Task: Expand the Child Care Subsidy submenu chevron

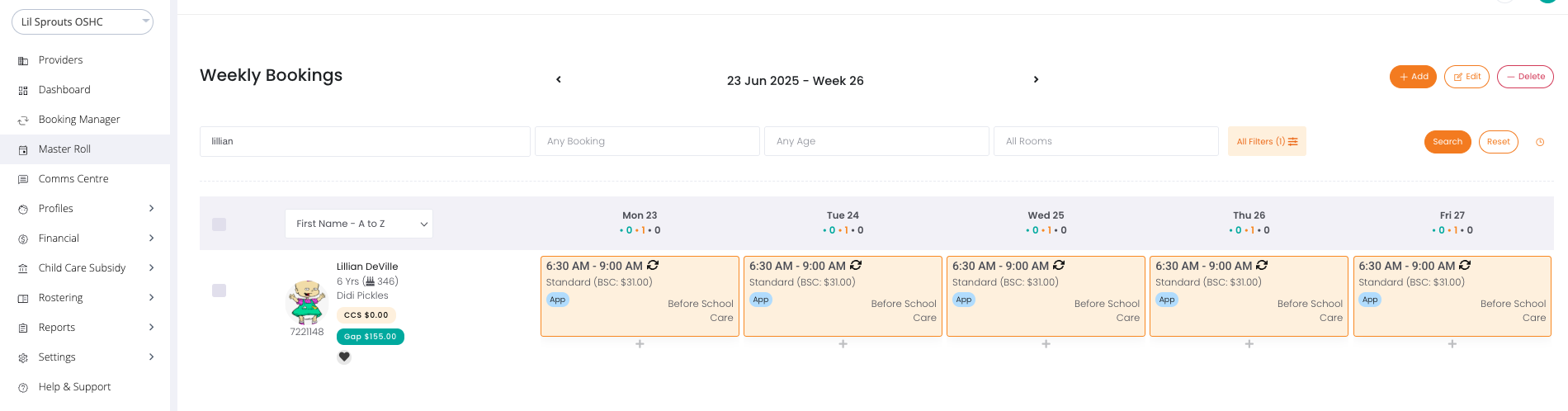Action: pyautogui.click(x=151, y=268)
